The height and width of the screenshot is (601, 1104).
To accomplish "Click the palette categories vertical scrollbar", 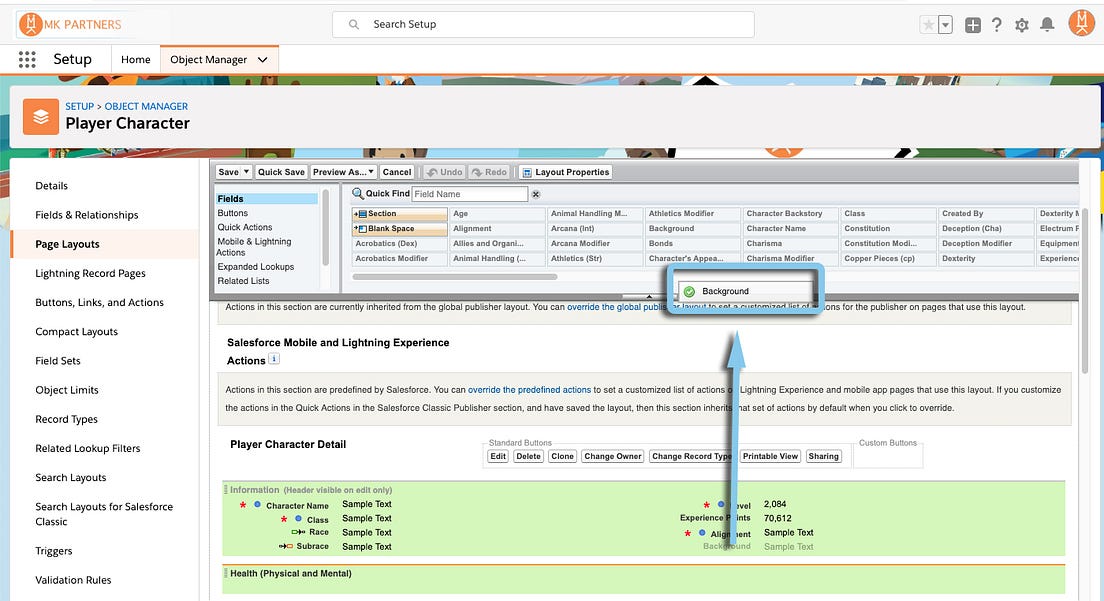I will click(x=325, y=227).
